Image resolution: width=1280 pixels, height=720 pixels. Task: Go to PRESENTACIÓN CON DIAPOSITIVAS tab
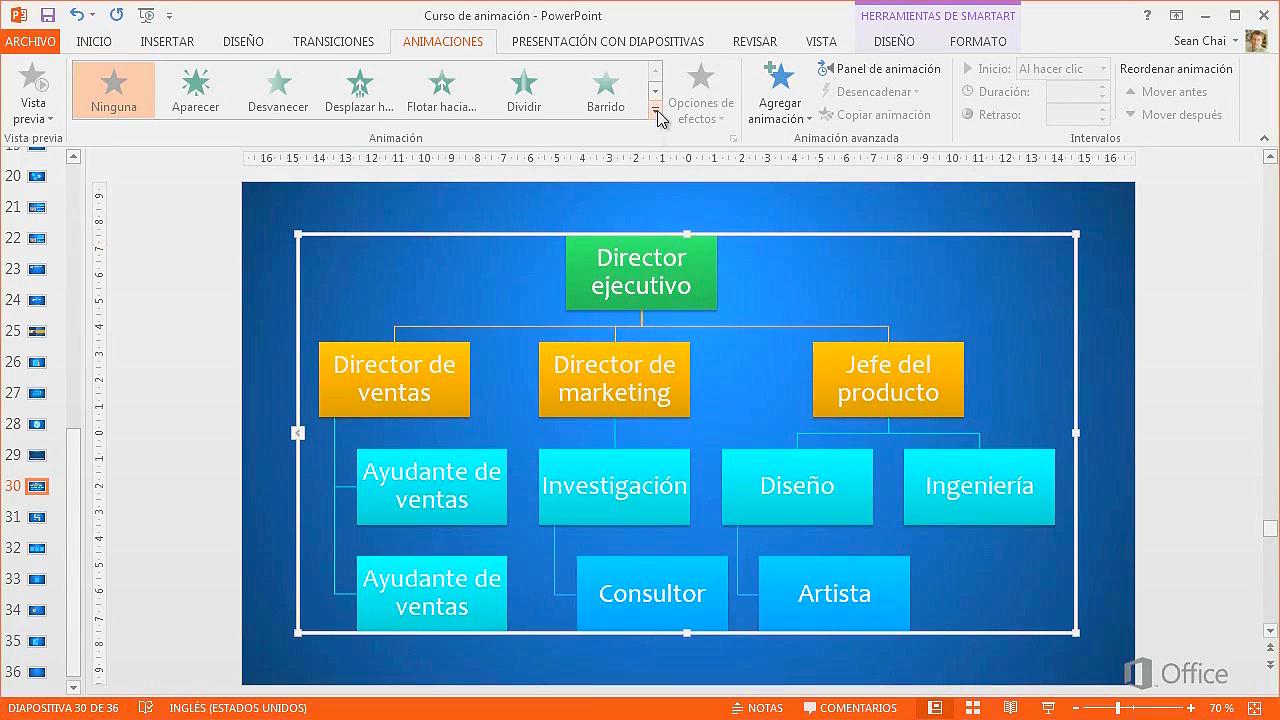coord(608,41)
